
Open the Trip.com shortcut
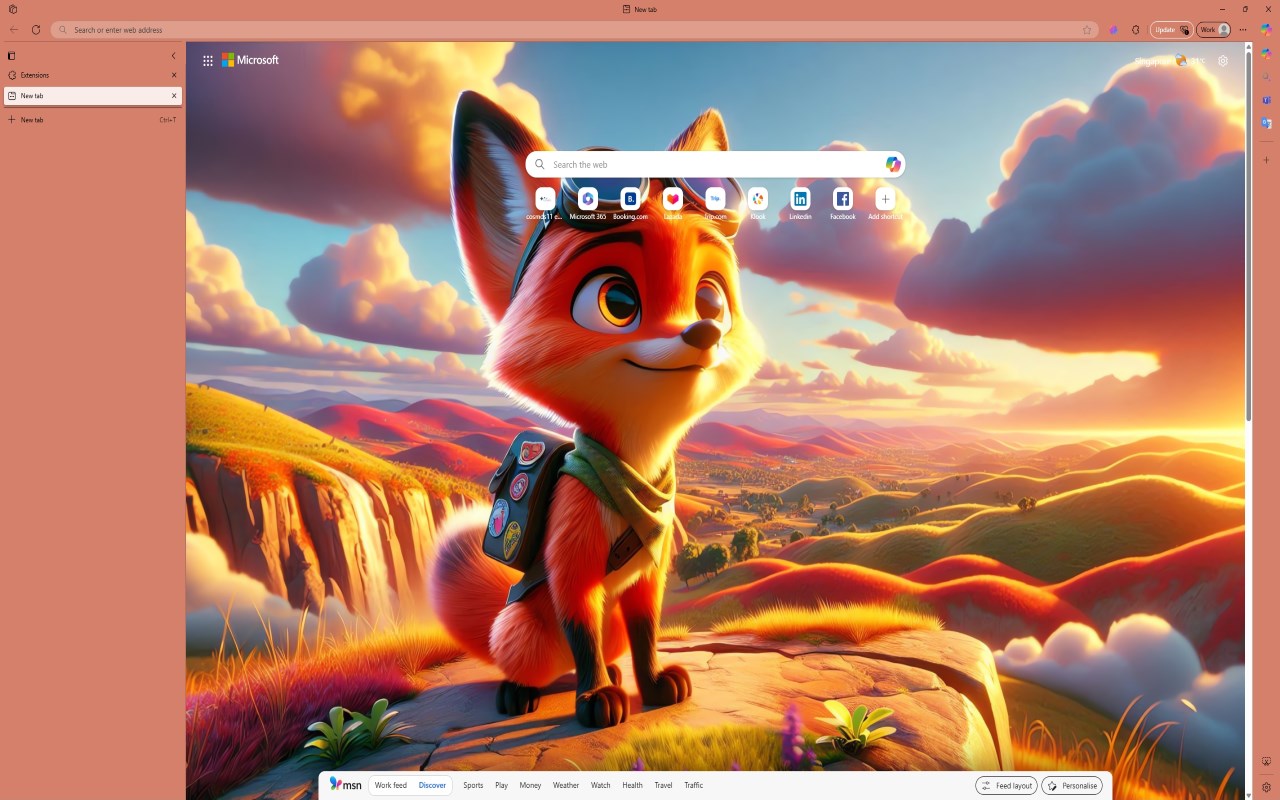pos(715,203)
